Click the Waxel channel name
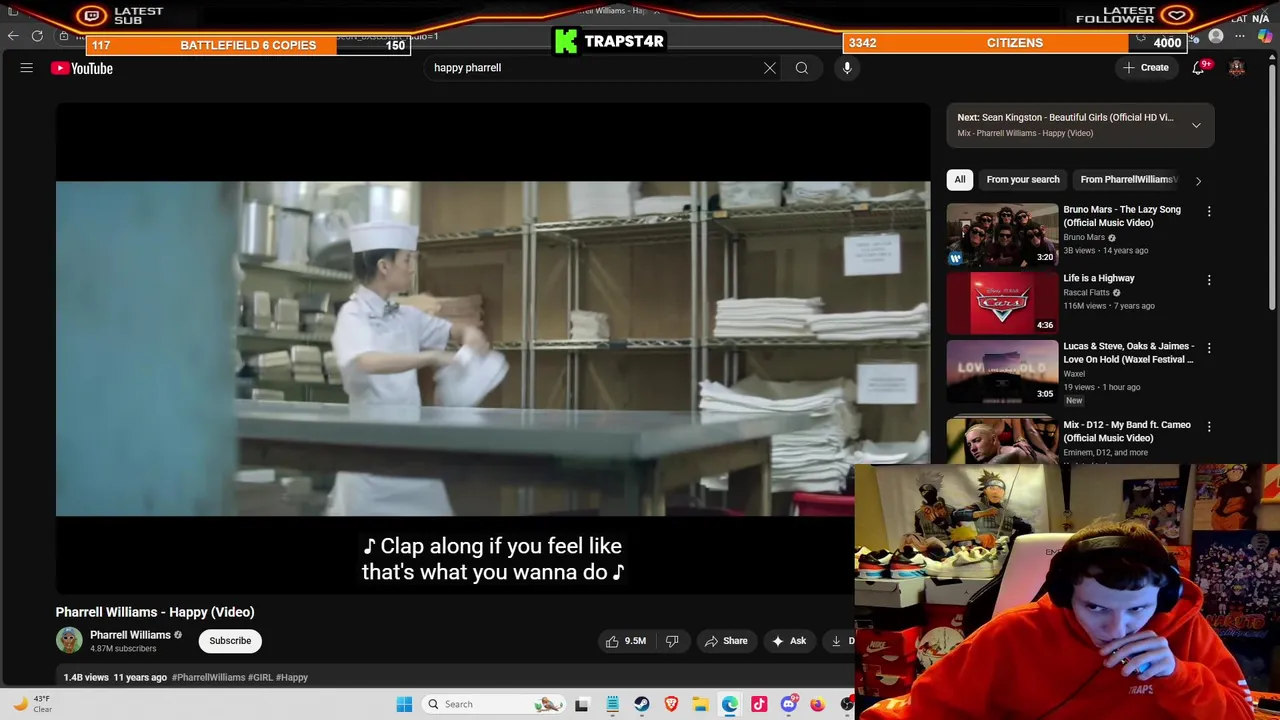The height and width of the screenshot is (720, 1280). pyautogui.click(x=1074, y=374)
